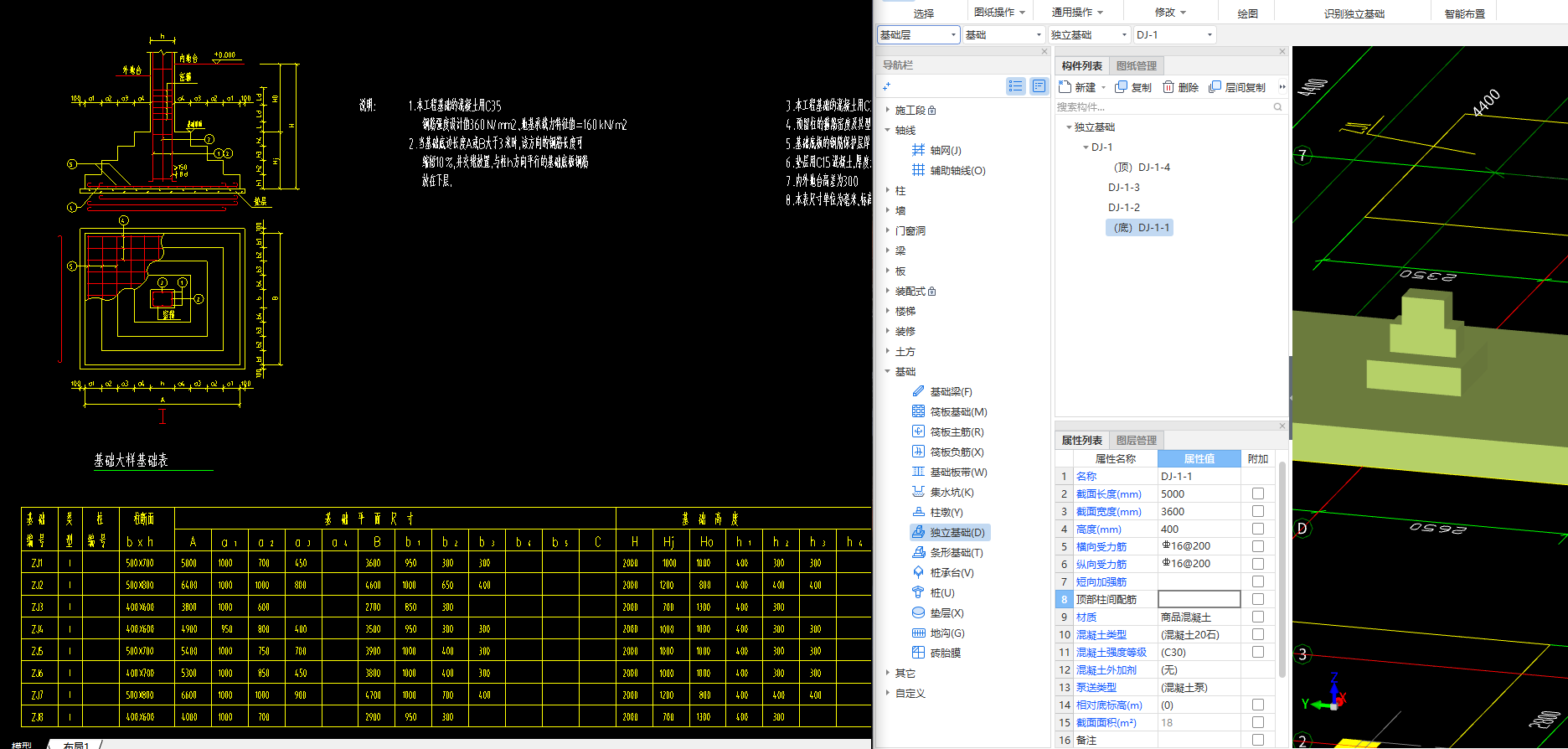Close the 导航栏 navigation panel
Viewport: 1568px width, 749px height.
1044,51
